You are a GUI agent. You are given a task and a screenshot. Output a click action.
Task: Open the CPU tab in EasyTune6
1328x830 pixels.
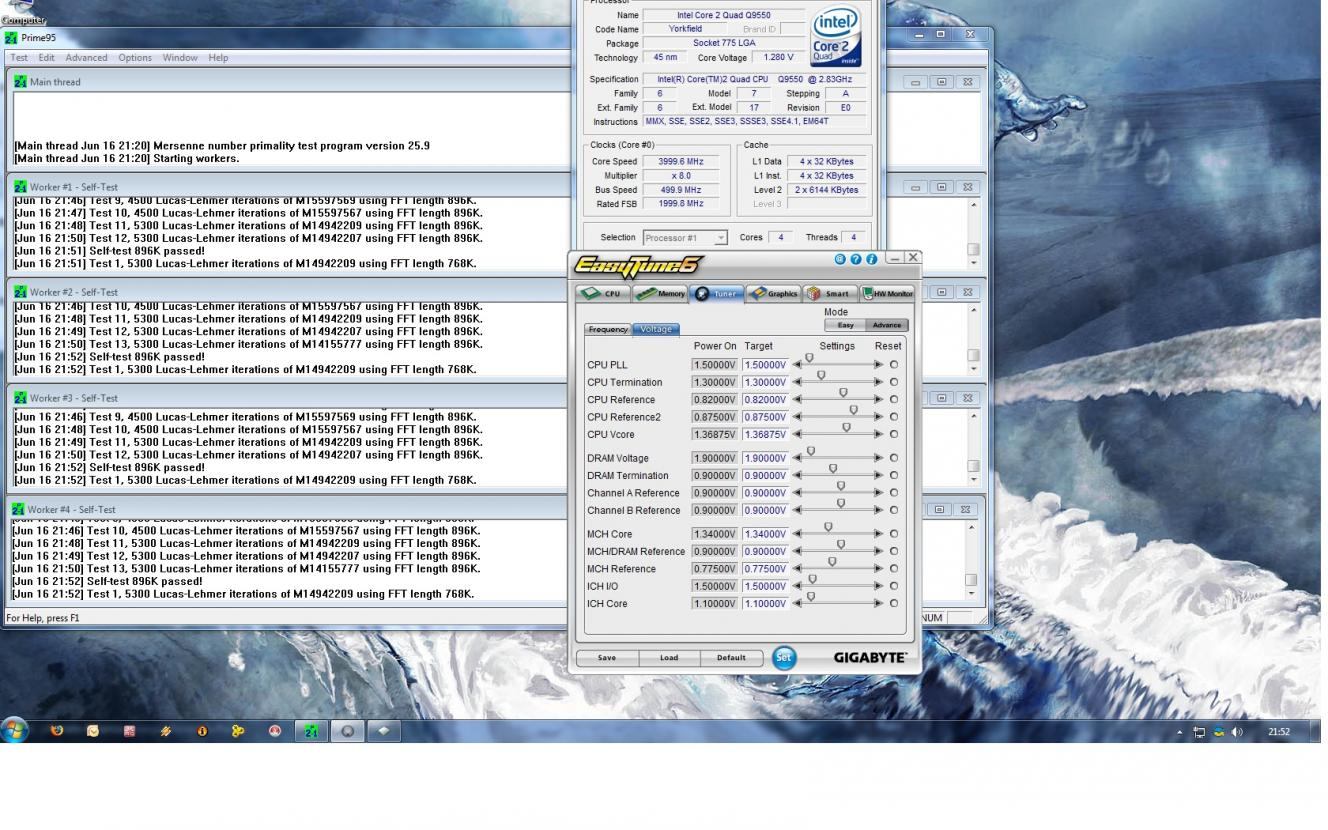[x=604, y=294]
